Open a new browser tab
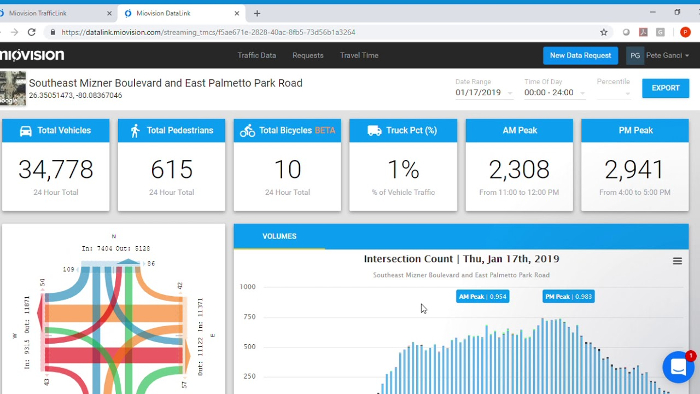The width and height of the screenshot is (700, 394). click(x=257, y=13)
